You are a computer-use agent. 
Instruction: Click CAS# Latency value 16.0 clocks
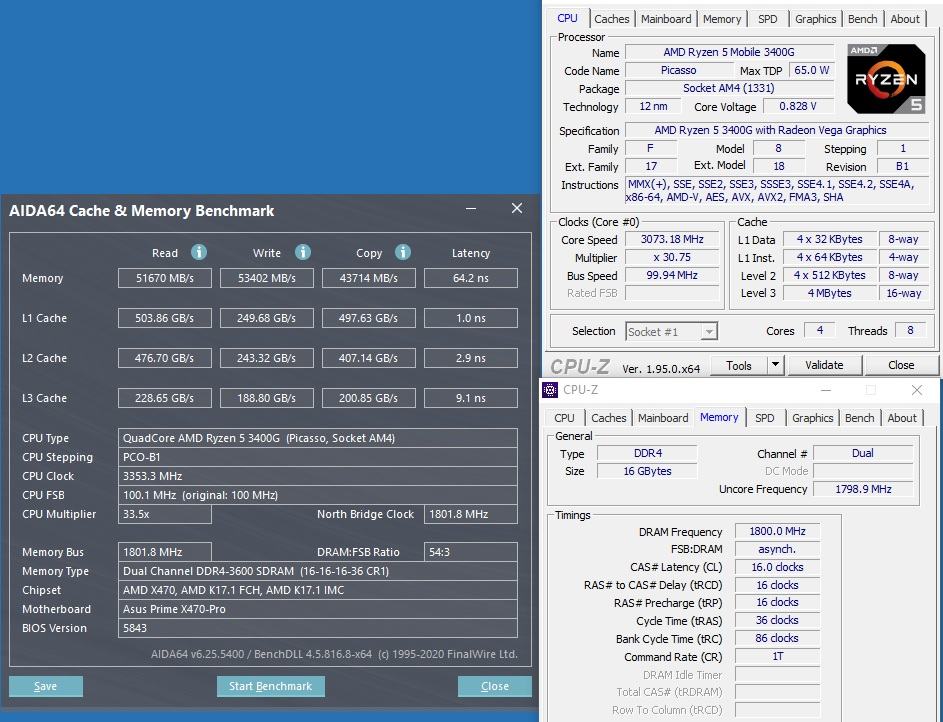click(x=777, y=567)
